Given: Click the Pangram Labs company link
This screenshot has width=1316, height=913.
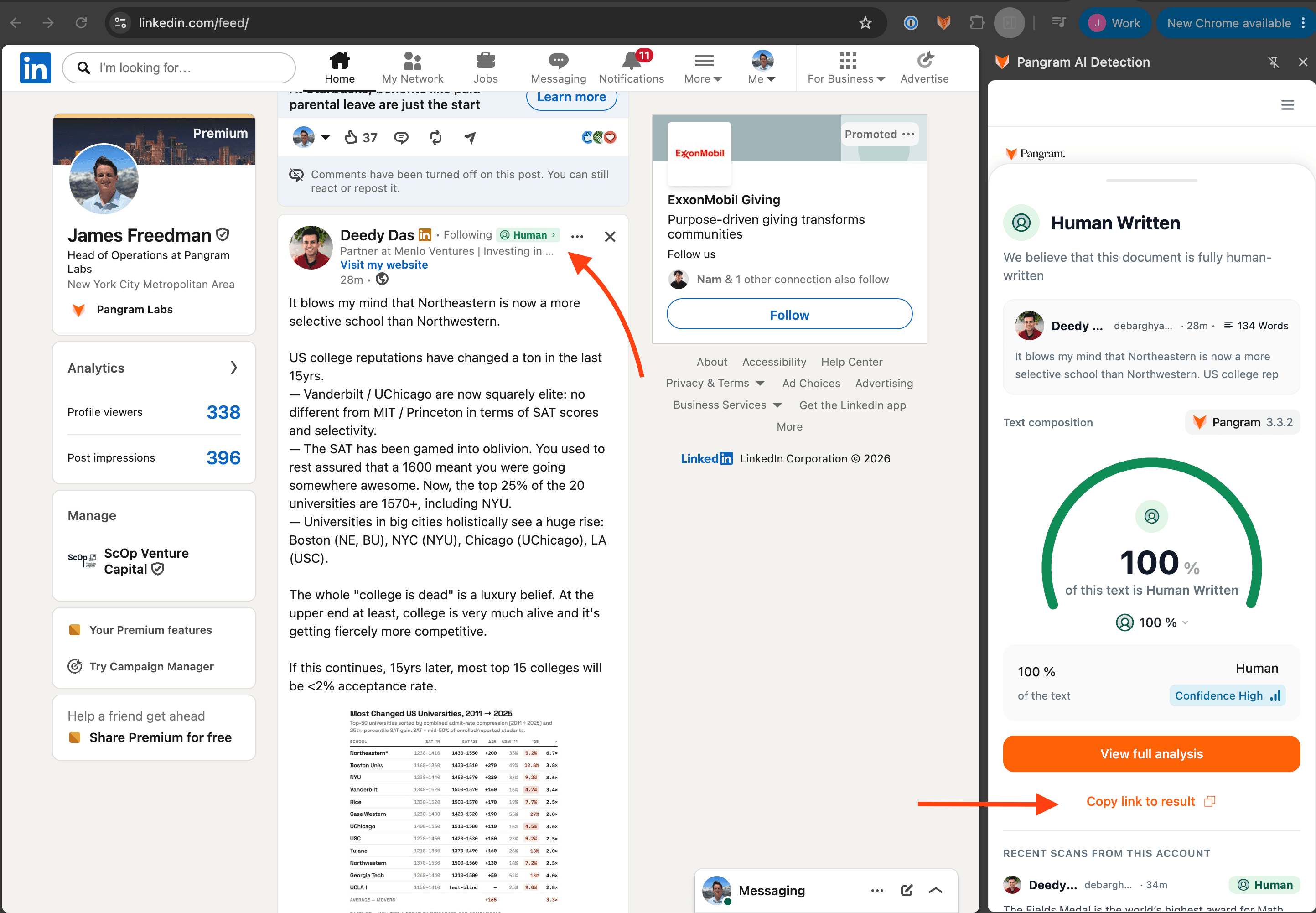Looking at the screenshot, I should pyautogui.click(x=135, y=310).
